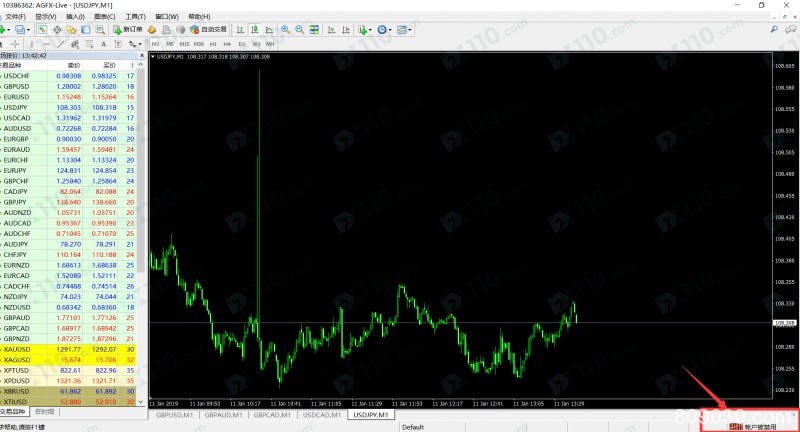
Task: Select the equidistant channel tool
Action: point(74,44)
